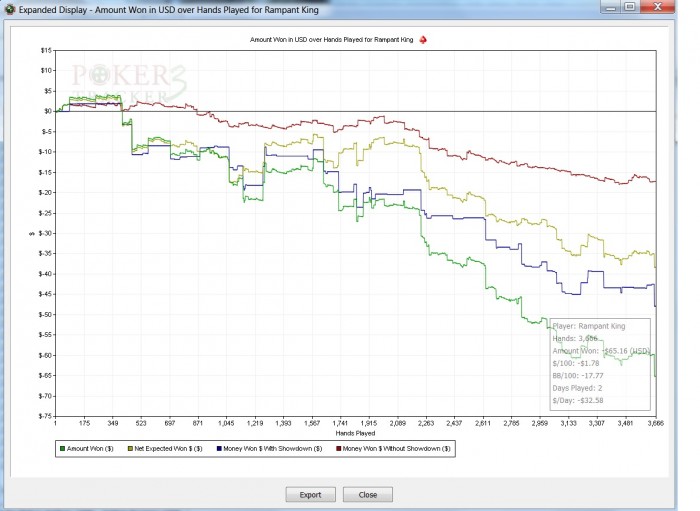Image resolution: width=700 pixels, height=511 pixels.
Task: Click the '2,263' x-axis tick label
Action: coord(425,423)
